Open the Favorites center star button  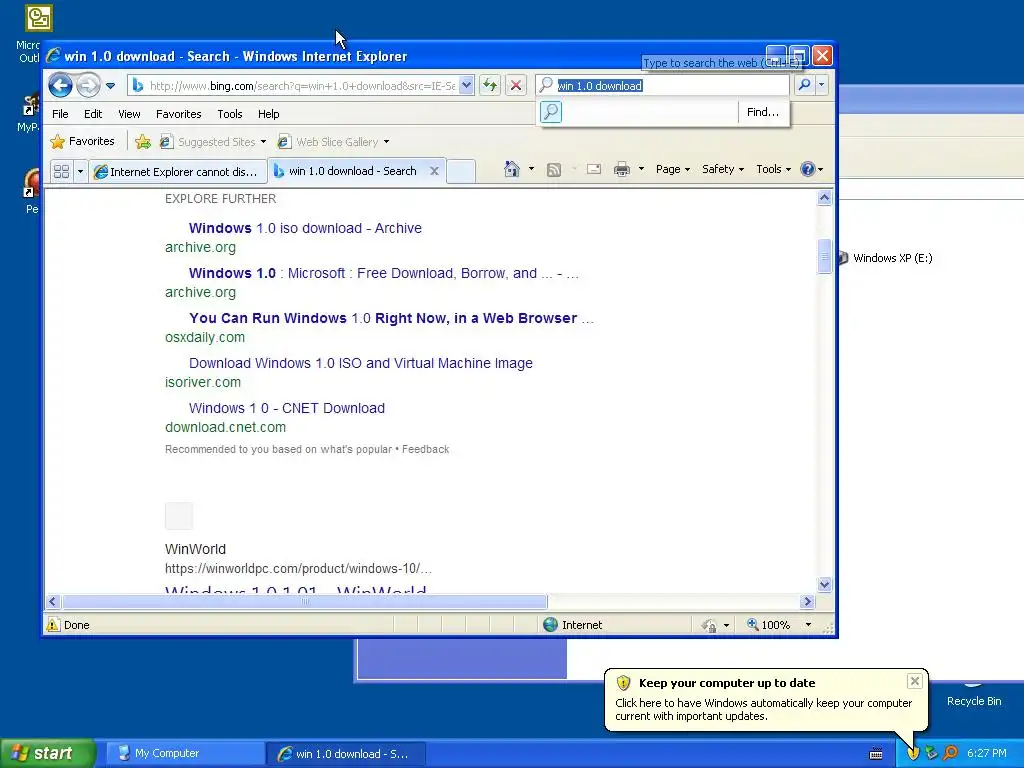[x=82, y=141]
